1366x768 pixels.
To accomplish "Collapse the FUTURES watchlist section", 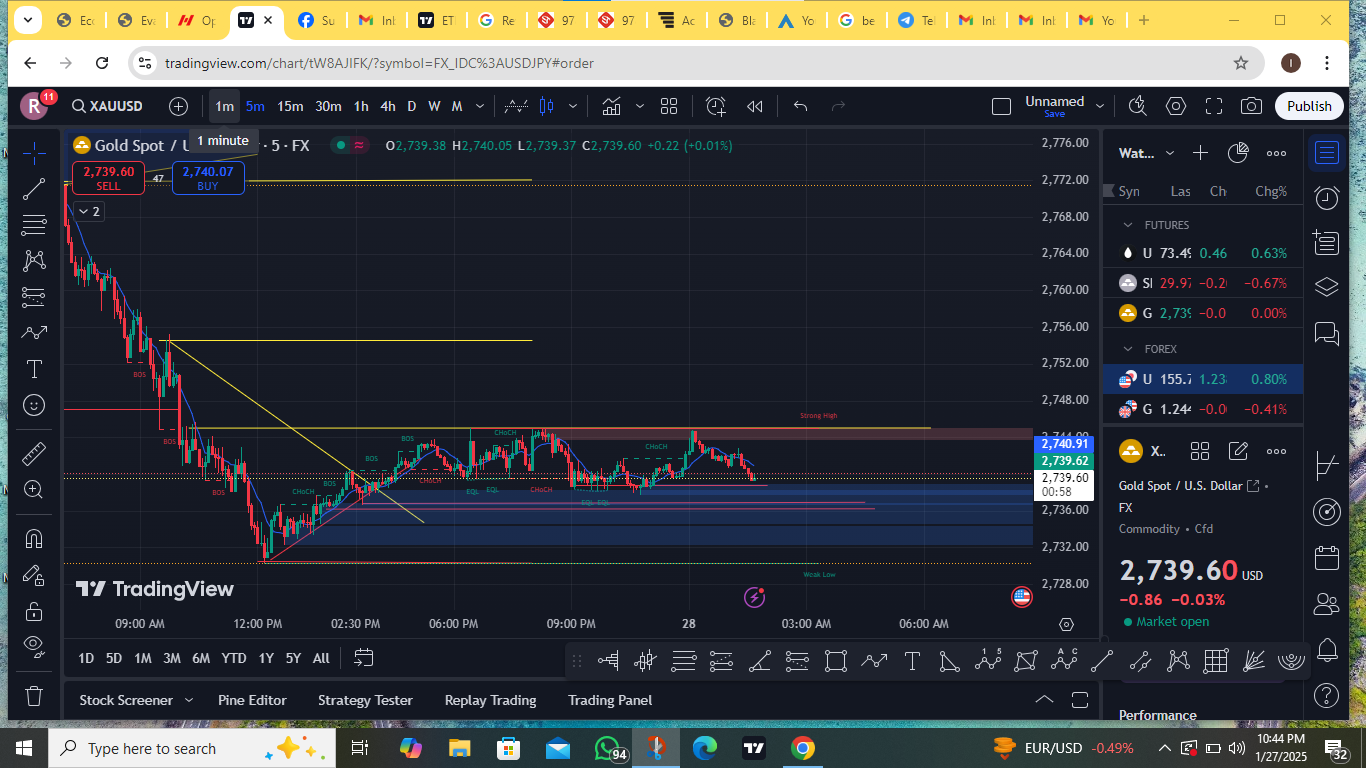I will pyautogui.click(x=1128, y=225).
